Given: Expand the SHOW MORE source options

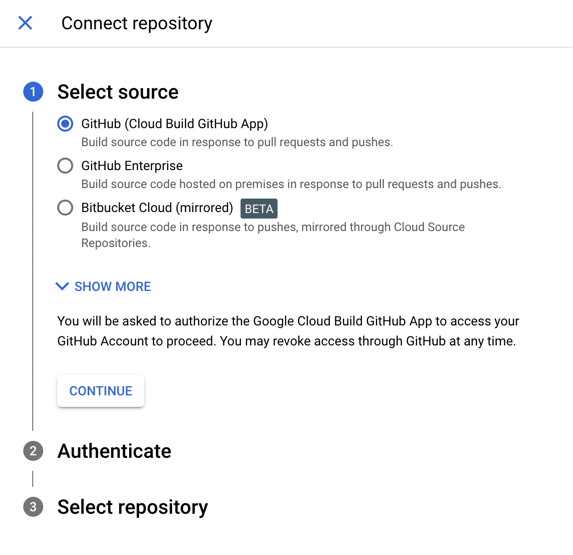Looking at the screenshot, I should (x=103, y=286).
